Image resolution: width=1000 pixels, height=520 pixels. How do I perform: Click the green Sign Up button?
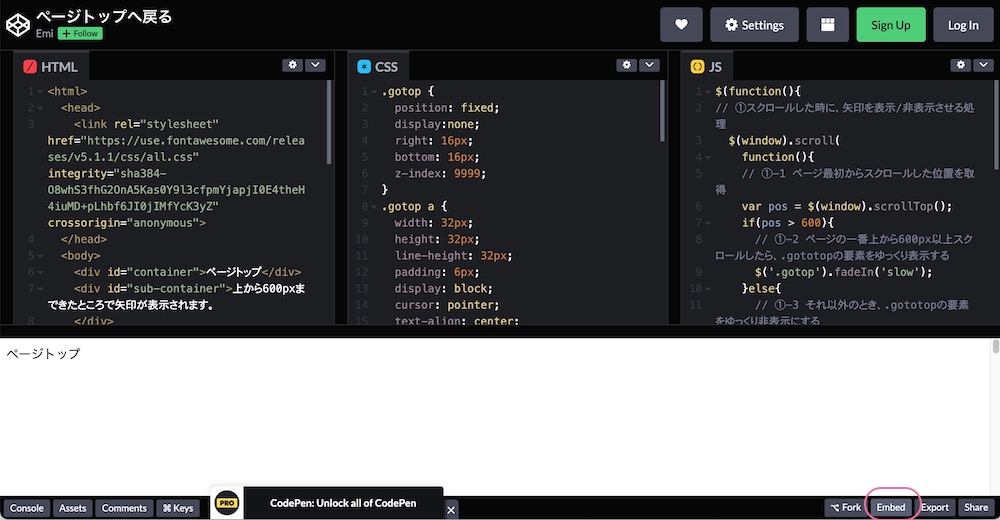pos(891,25)
